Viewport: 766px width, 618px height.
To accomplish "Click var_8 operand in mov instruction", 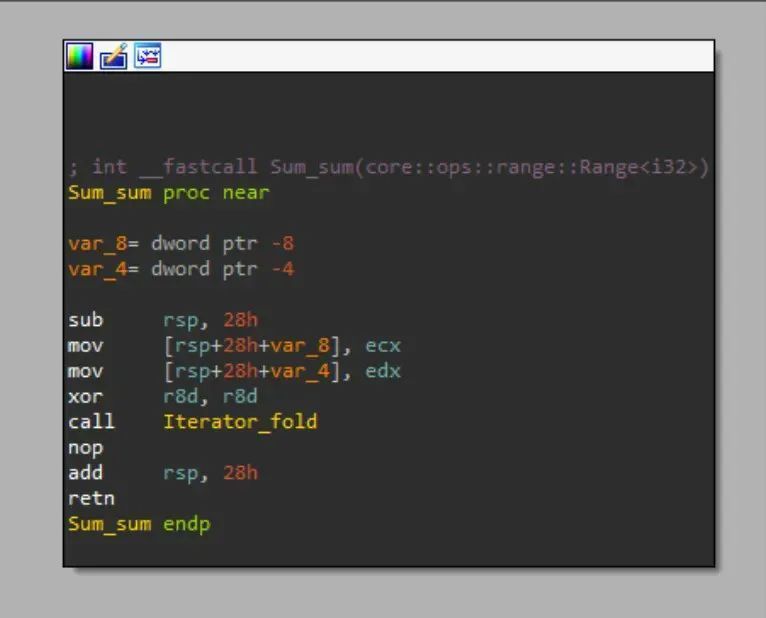I will click(300, 345).
